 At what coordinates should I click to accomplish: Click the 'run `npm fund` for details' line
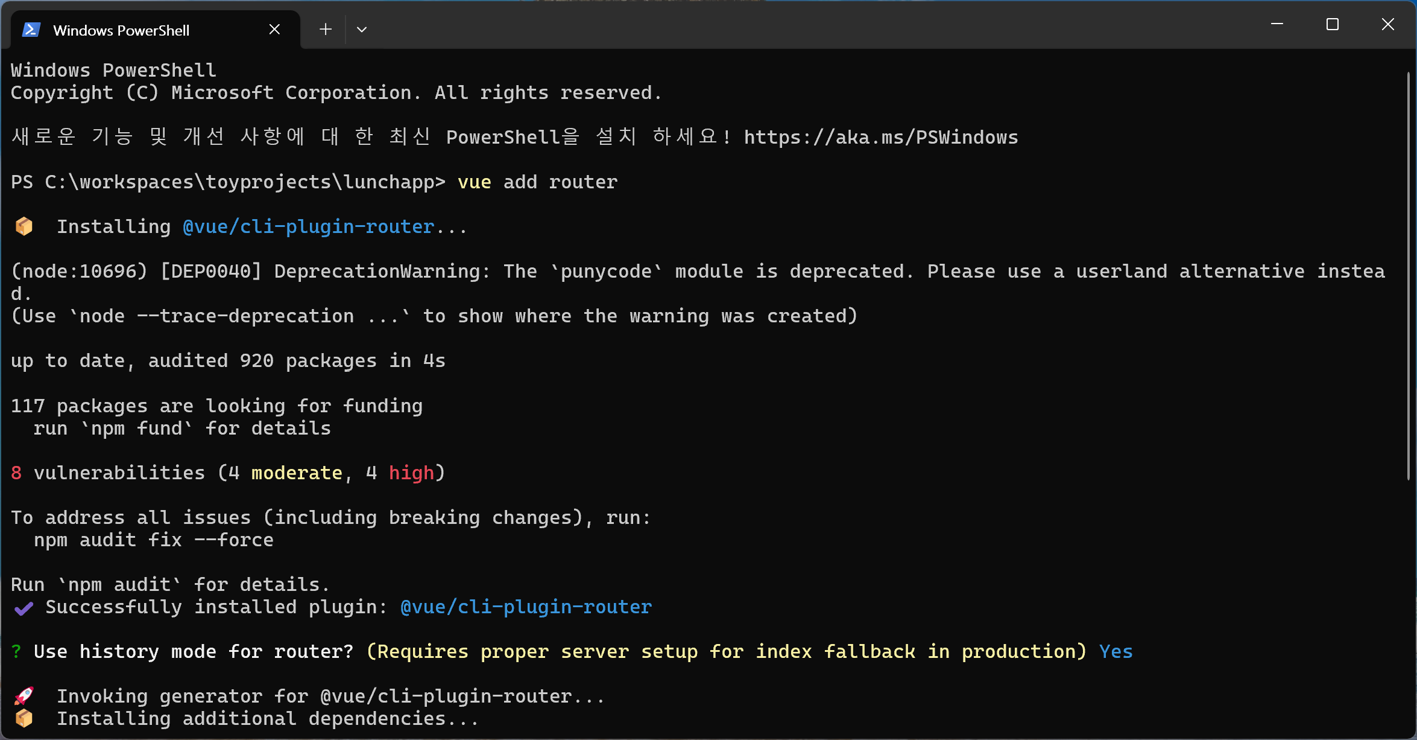(182, 428)
